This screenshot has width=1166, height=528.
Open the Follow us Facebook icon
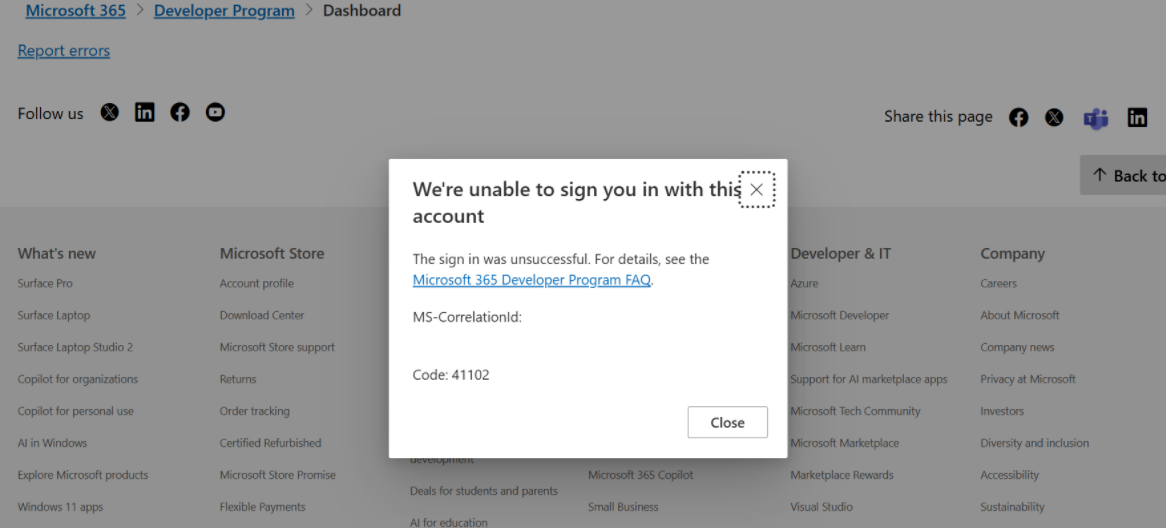click(180, 113)
